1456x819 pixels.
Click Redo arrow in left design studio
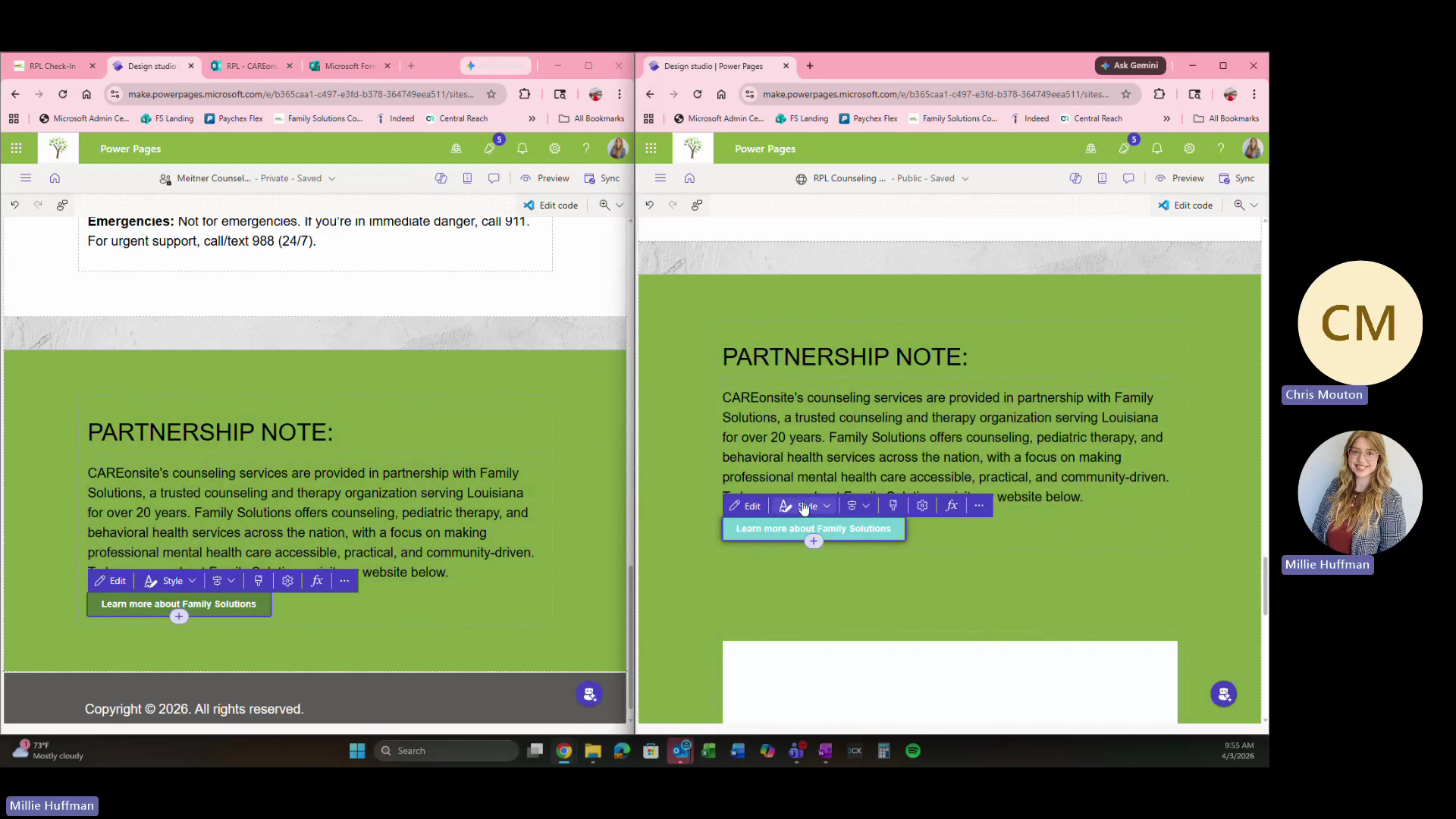[38, 205]
